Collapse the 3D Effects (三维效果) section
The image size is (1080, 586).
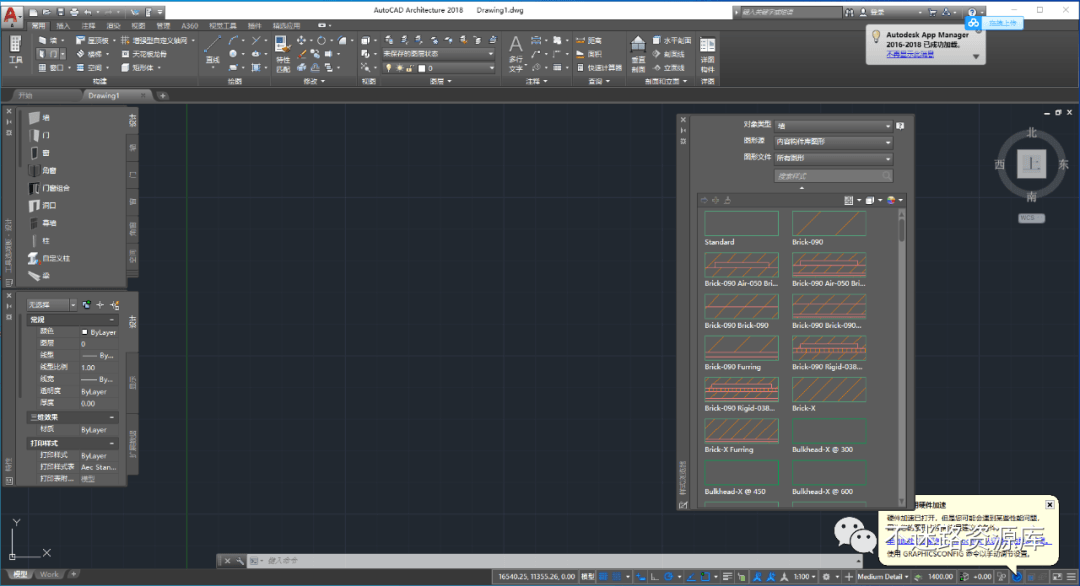pyautogui.click(x=112, y=417)
